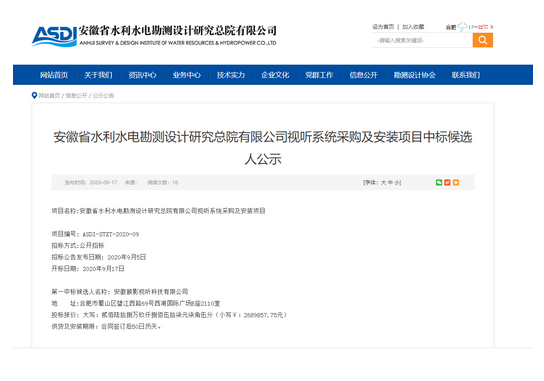Open 业务中心 navigation menu item

pyautogui.click(x=187, y=75)
